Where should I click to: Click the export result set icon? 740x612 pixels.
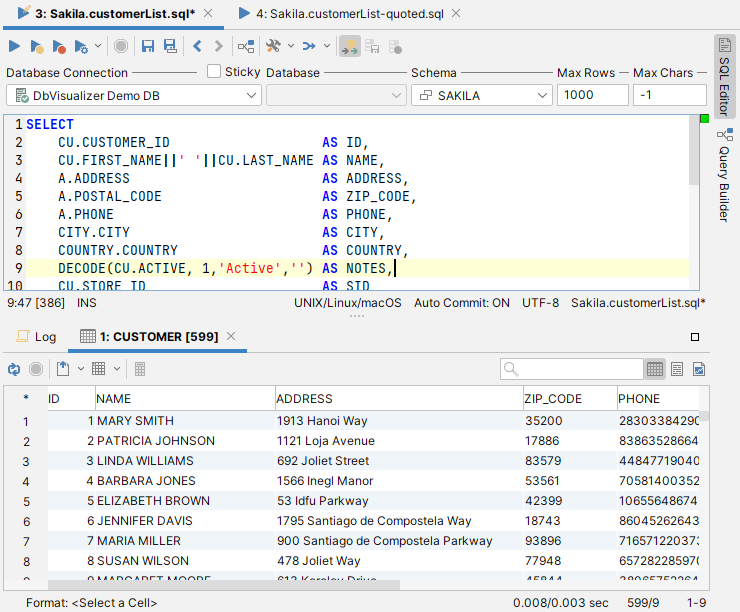coord(63,369)
